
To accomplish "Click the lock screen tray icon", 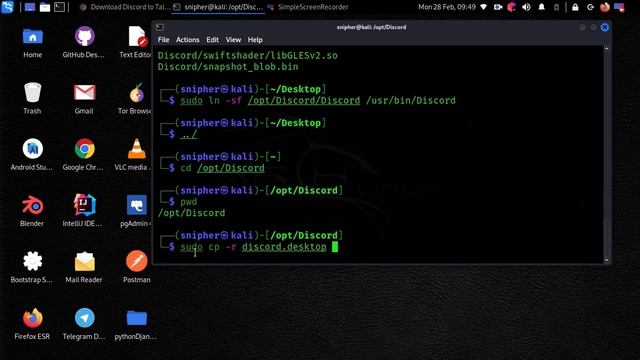I will point(575,7).
